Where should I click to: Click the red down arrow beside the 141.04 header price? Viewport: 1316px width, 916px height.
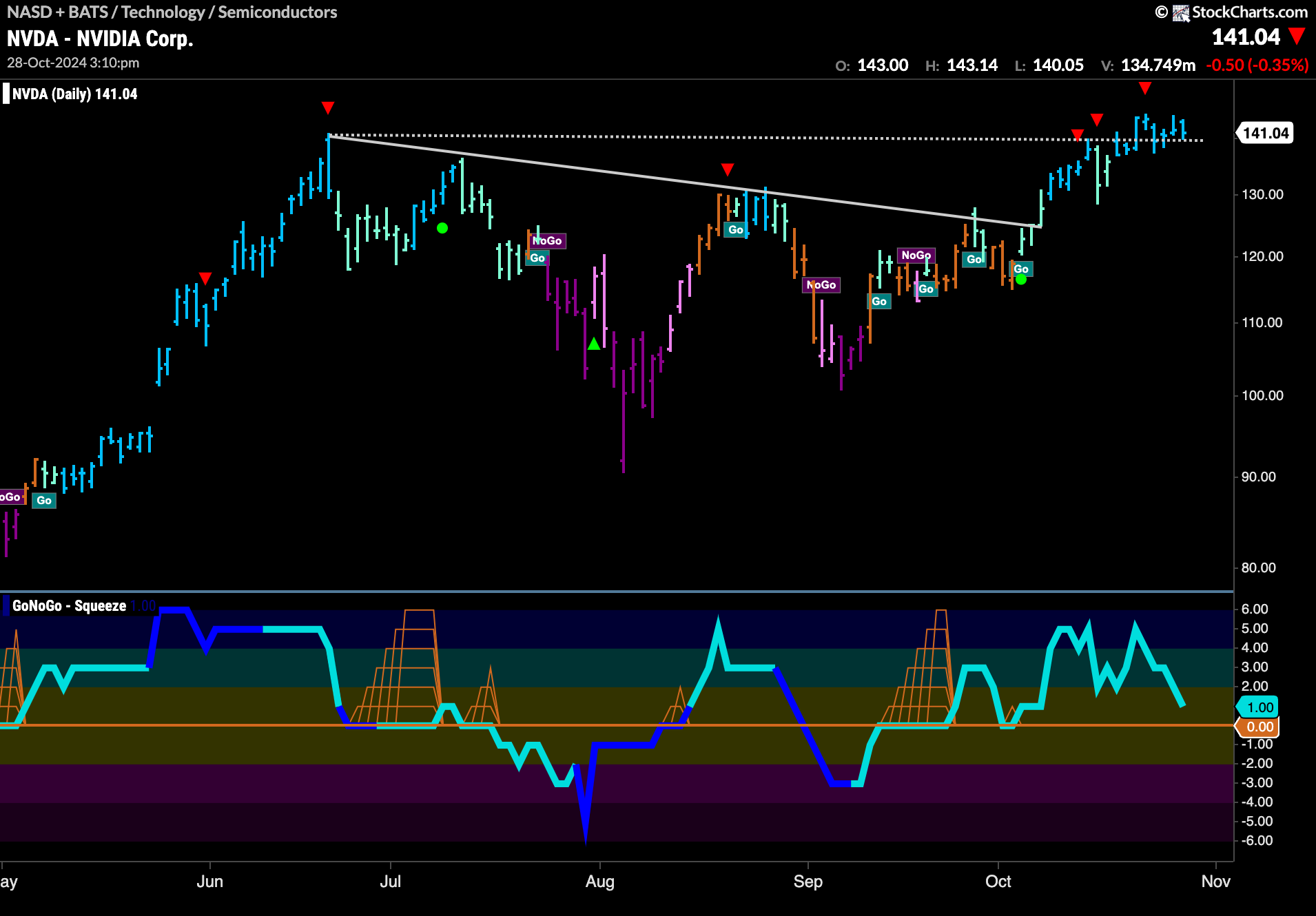1297,36
